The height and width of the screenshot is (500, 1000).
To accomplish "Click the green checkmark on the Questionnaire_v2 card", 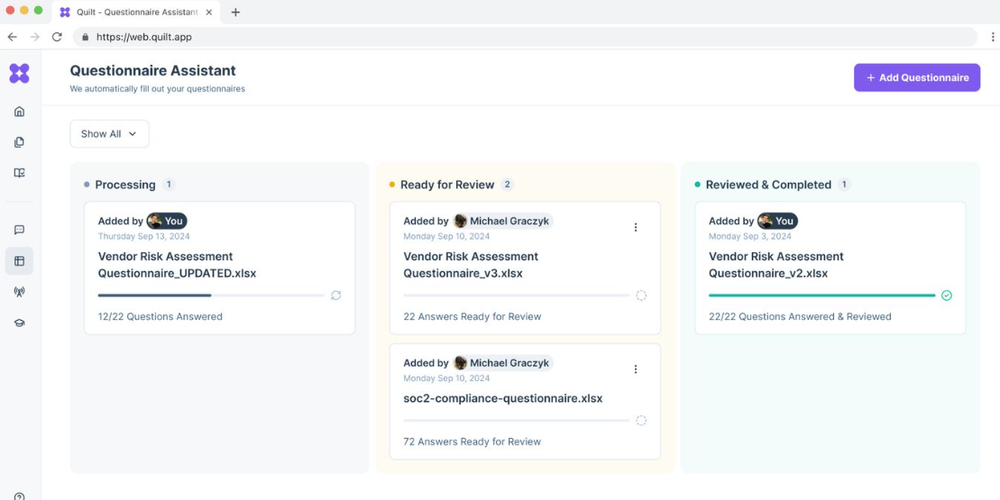I will tap(946, 295).
